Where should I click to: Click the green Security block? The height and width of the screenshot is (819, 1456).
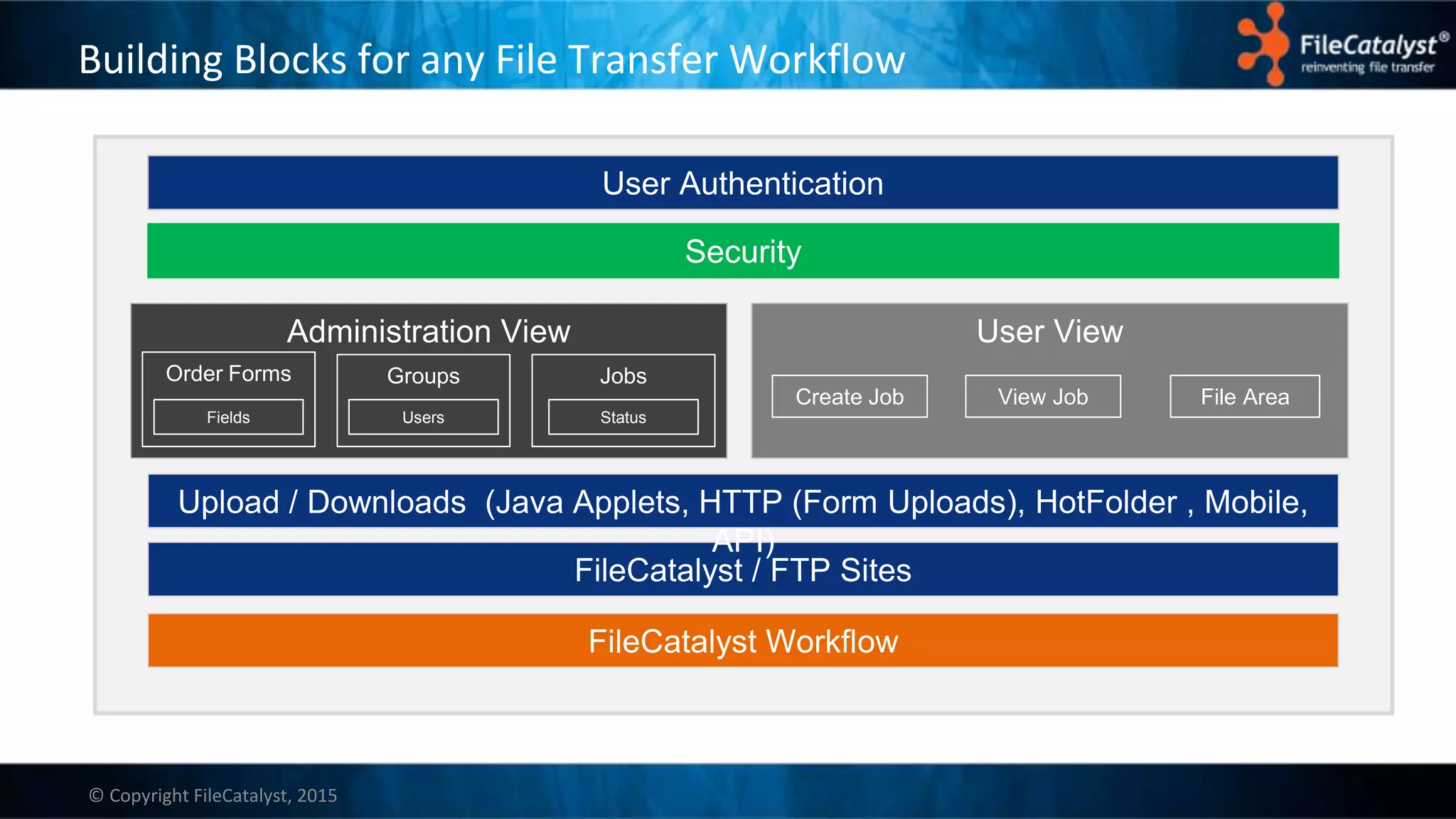(743, 251)
